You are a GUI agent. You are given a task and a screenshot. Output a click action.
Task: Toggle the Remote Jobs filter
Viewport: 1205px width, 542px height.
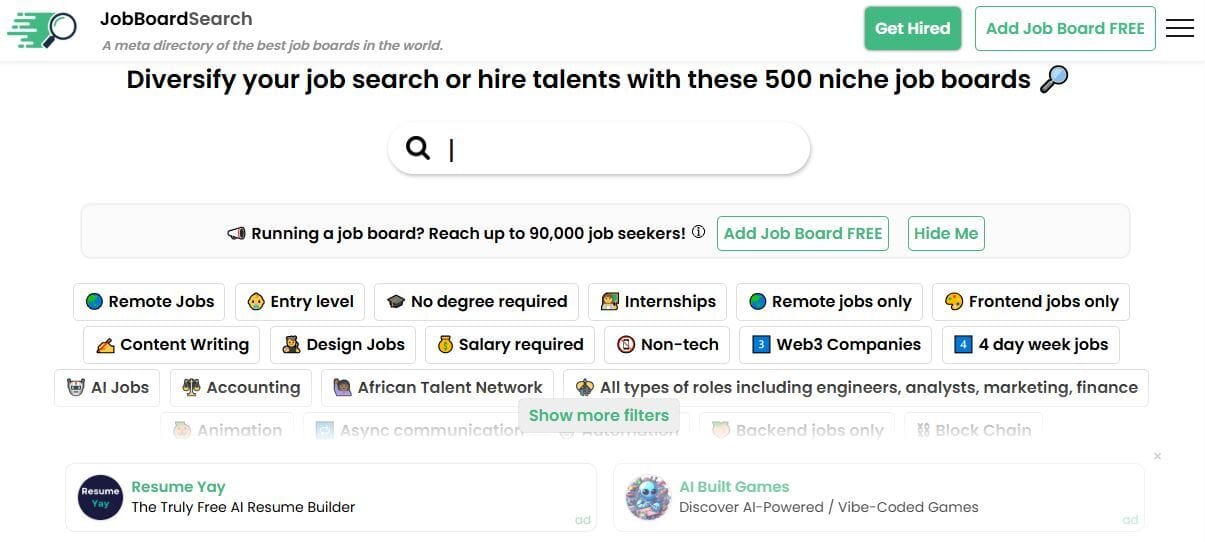point(149,301)
